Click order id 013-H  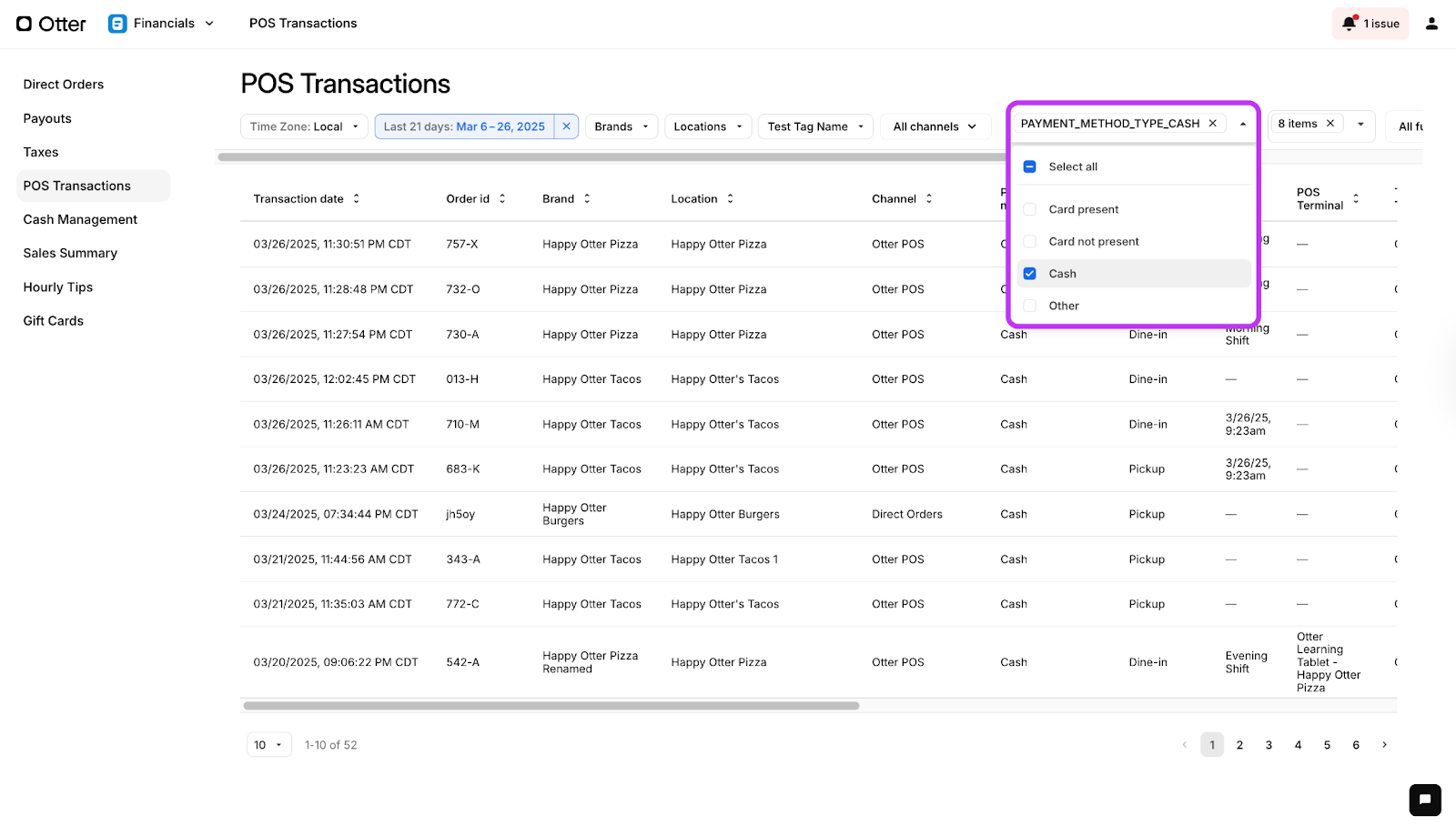click(462, 379)
